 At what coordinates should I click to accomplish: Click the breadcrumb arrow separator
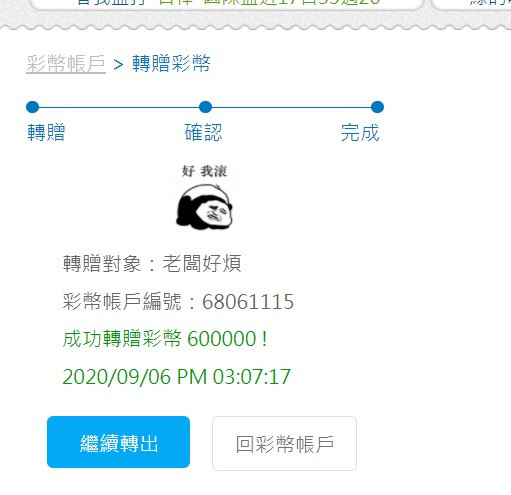click(118, 65)
